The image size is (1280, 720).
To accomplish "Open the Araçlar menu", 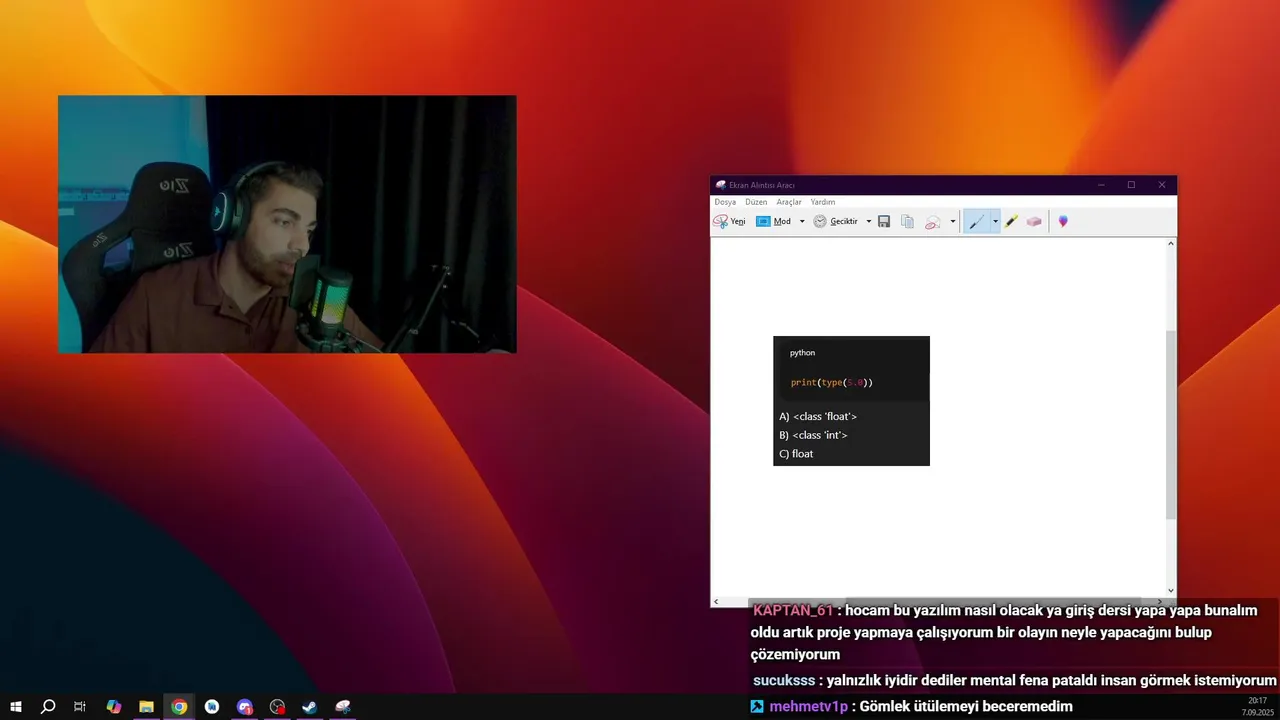I will [x=789, y=202].
